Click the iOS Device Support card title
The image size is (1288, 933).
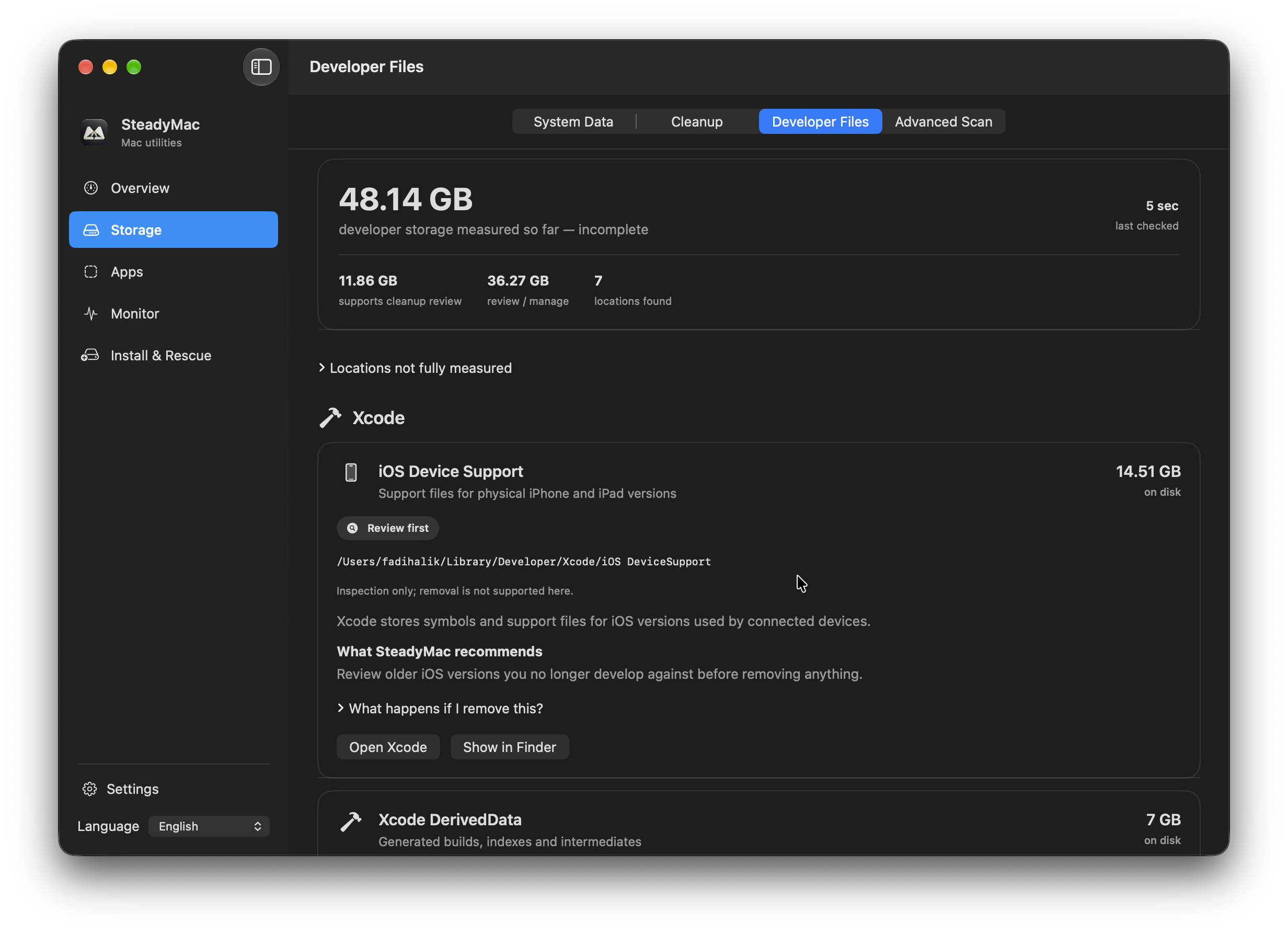451,472
